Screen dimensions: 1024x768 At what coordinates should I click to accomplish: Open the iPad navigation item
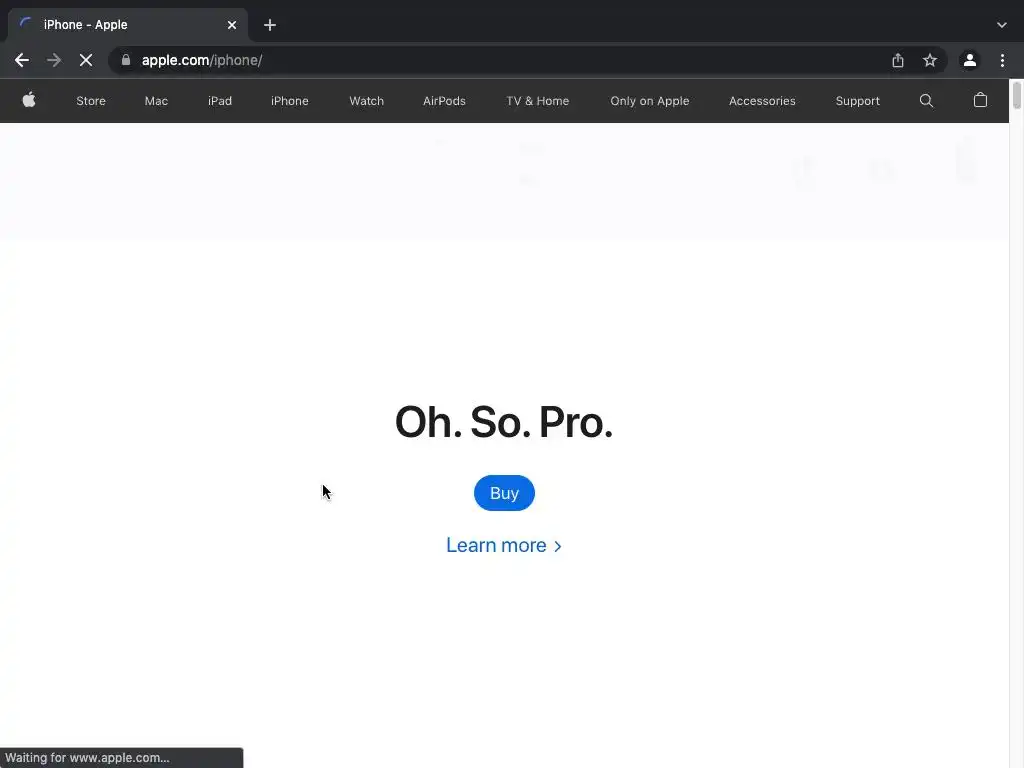click(x=219, y=101)
